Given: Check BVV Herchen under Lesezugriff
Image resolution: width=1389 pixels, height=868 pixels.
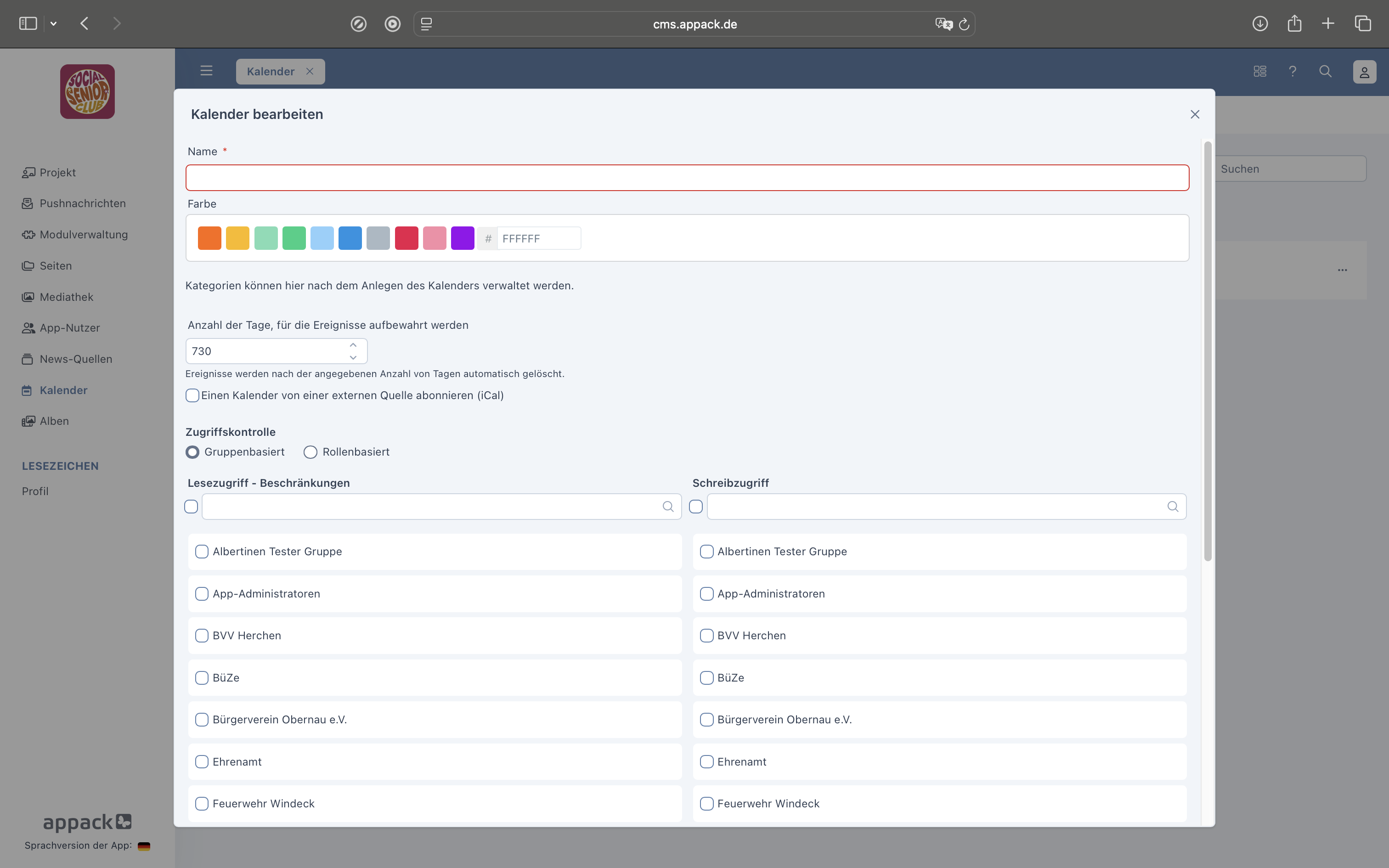Looking at the screenshot, I should pyautogui.click(x=202, y=636).
